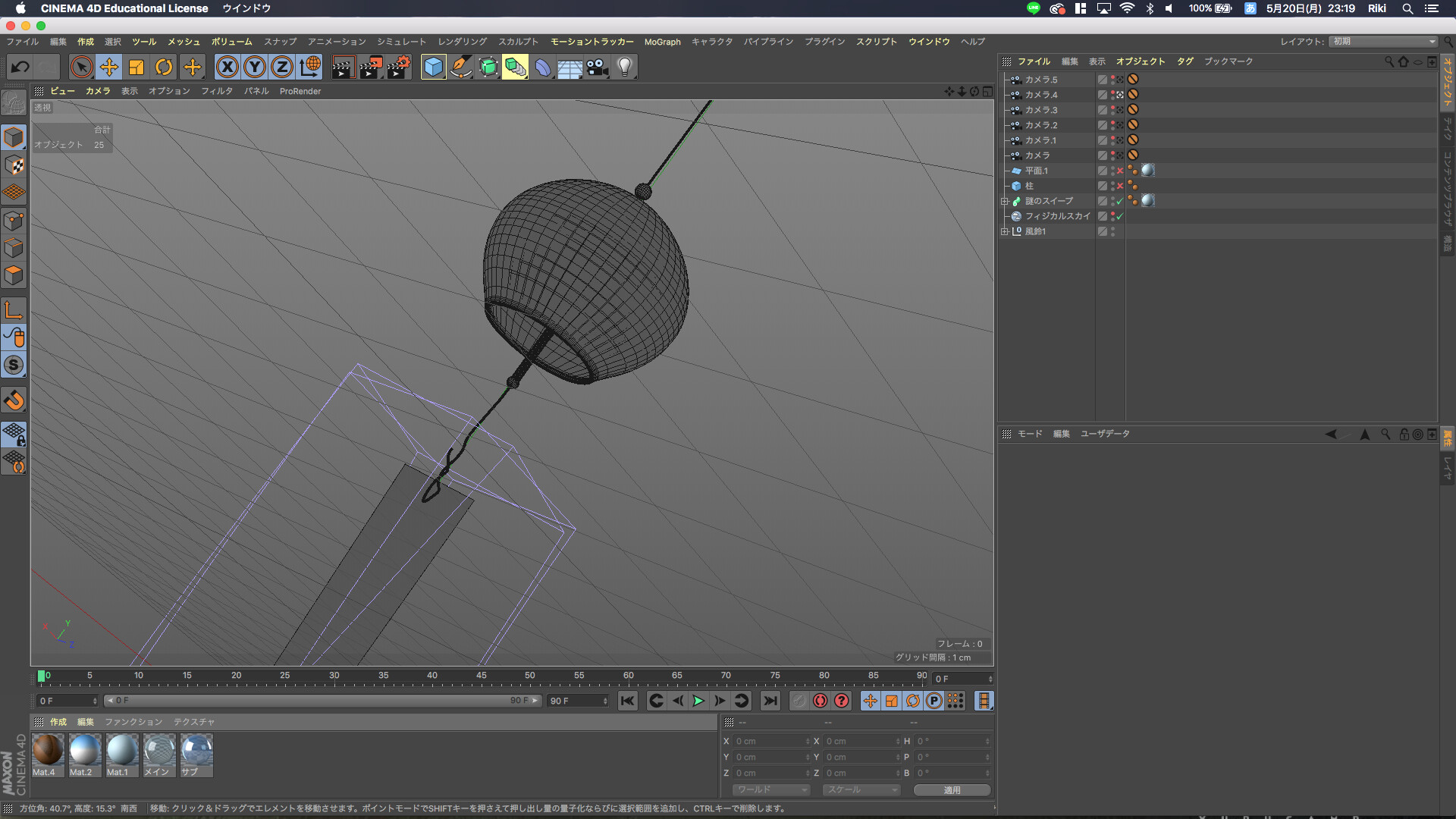Expand the 謎のスイープ object

tap(1005, 201)
